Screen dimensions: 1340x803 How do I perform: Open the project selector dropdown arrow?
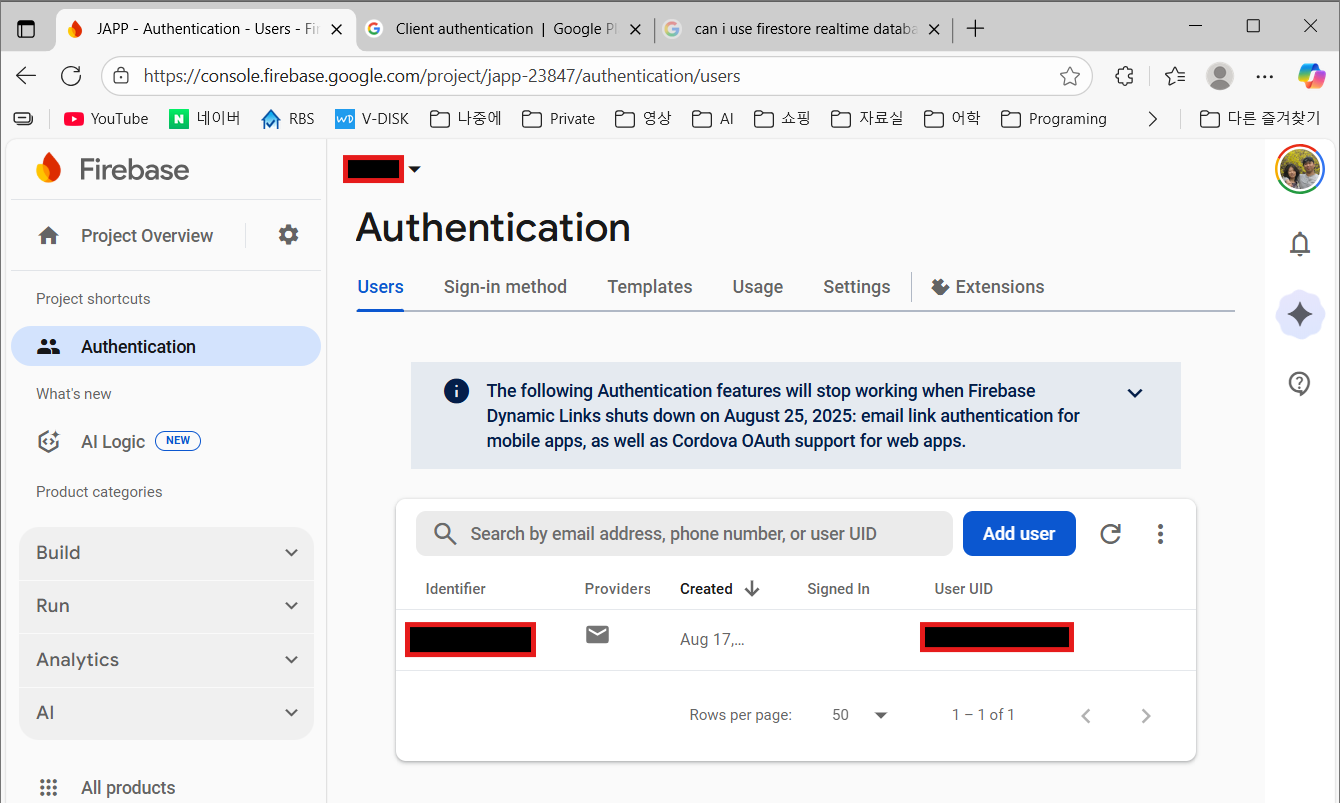414,170
